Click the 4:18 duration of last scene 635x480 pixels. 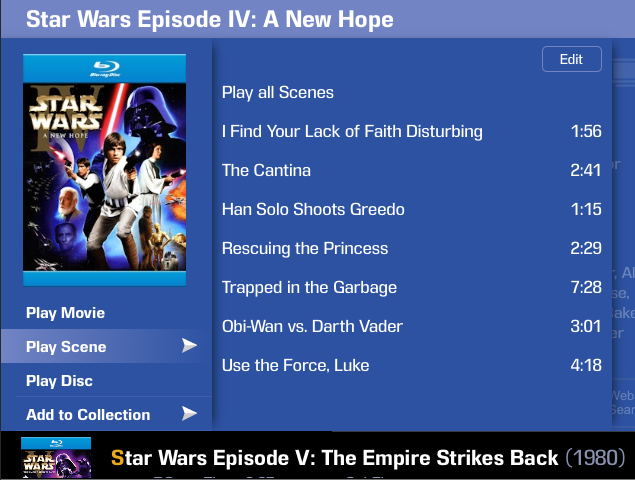[x=586, y=365]
